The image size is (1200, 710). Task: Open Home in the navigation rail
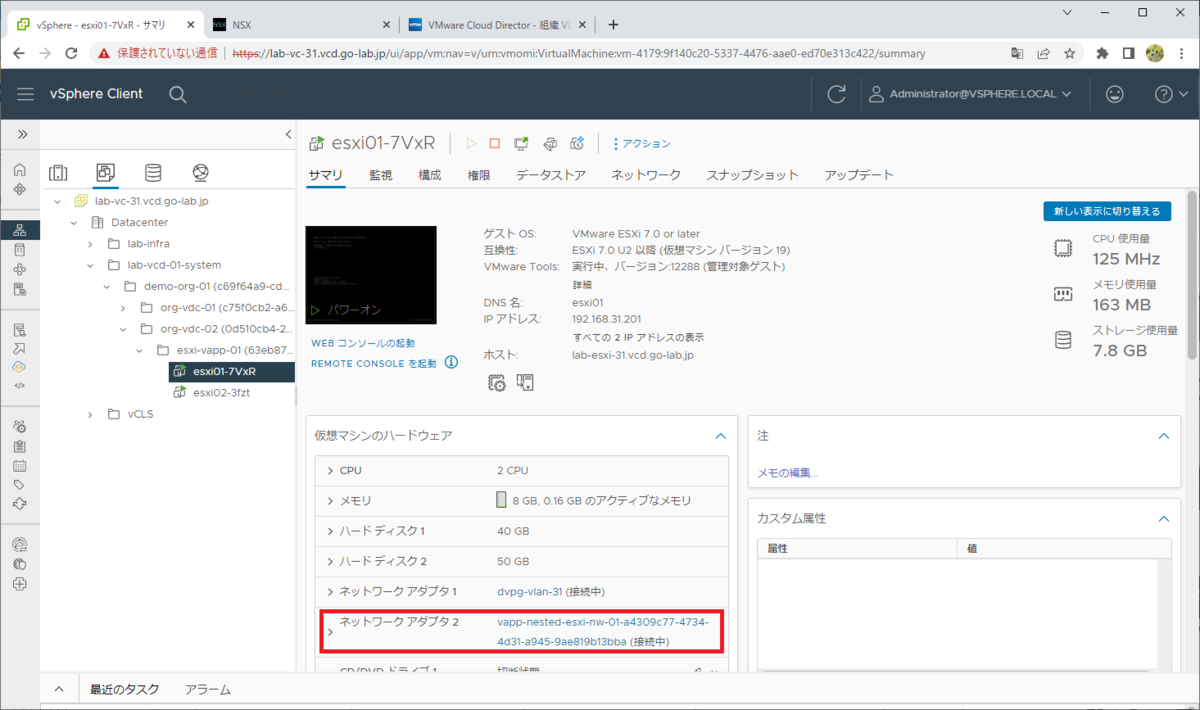[x=20, y=169]
